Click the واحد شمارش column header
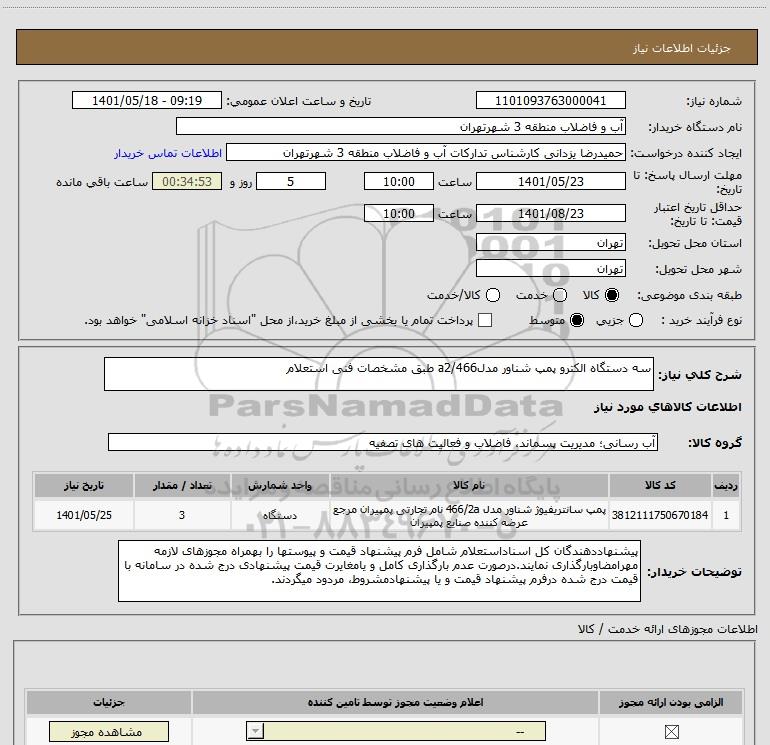Image resolution: width=770 pixels, height=745 pixels. click(279, 485)
